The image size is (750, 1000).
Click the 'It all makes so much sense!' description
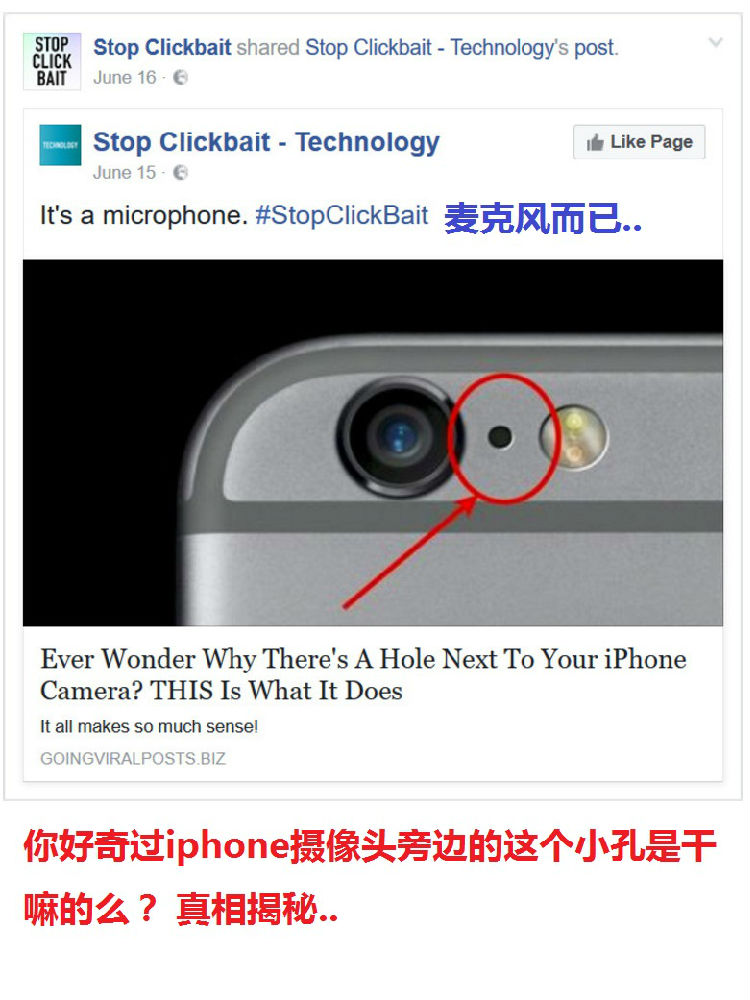(149, 726)
